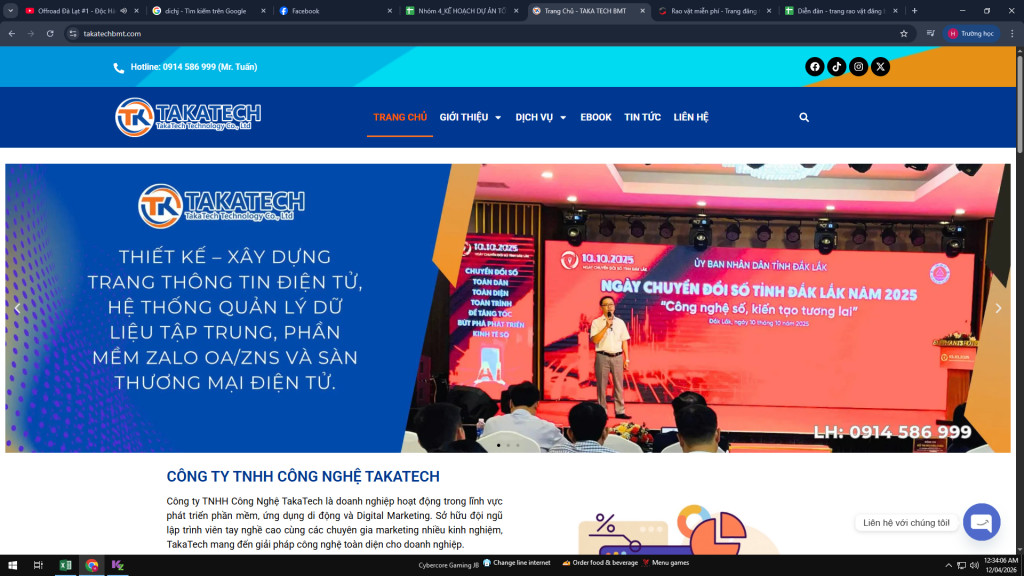Show next slide with right arrow
The height and width of the screenshot is (576, 1024).
[997, 308]
